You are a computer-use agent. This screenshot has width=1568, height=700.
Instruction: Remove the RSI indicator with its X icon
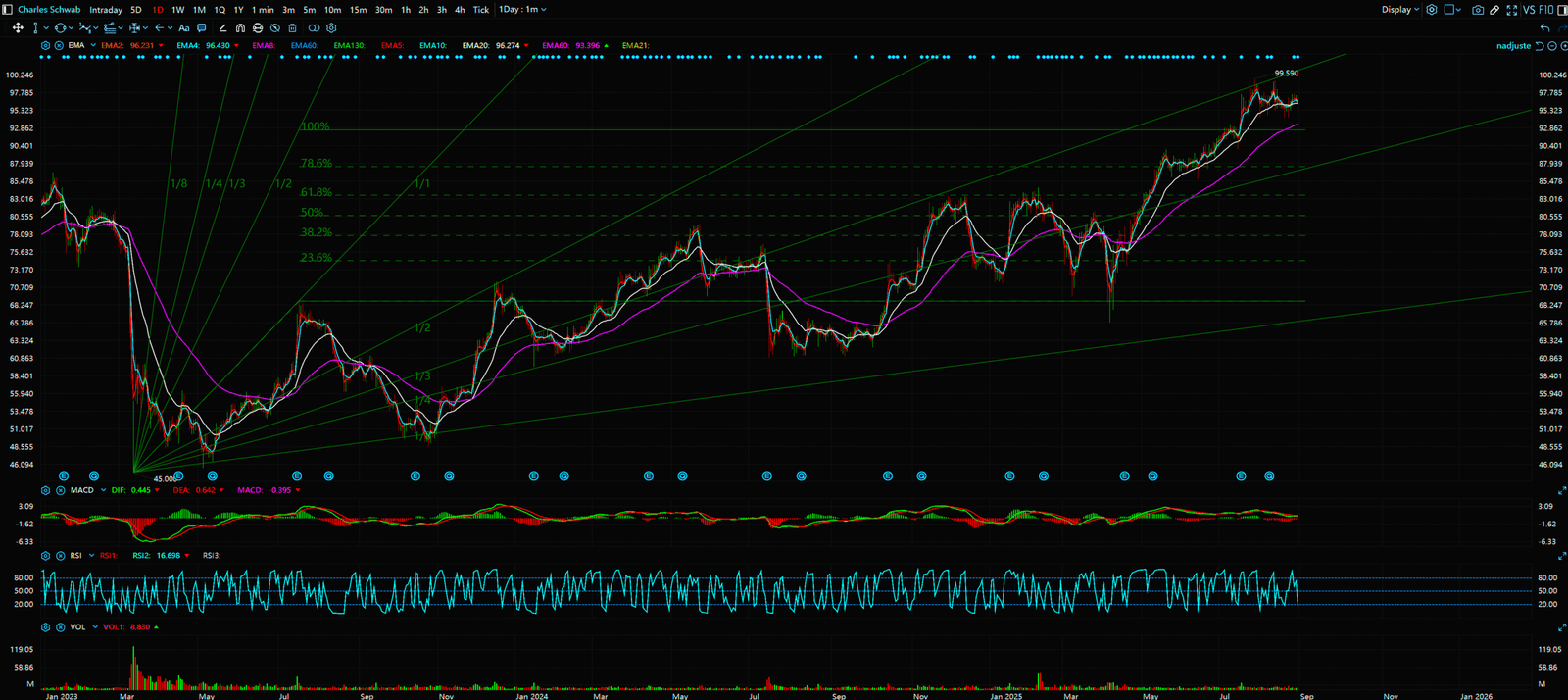[x=61, y=556]
